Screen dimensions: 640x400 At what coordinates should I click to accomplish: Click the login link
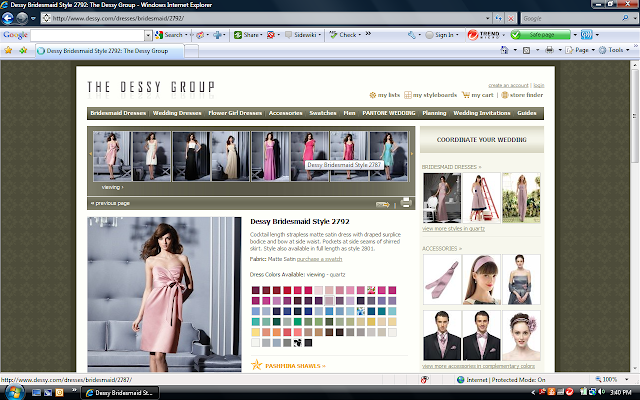click(x=539, y=85)
